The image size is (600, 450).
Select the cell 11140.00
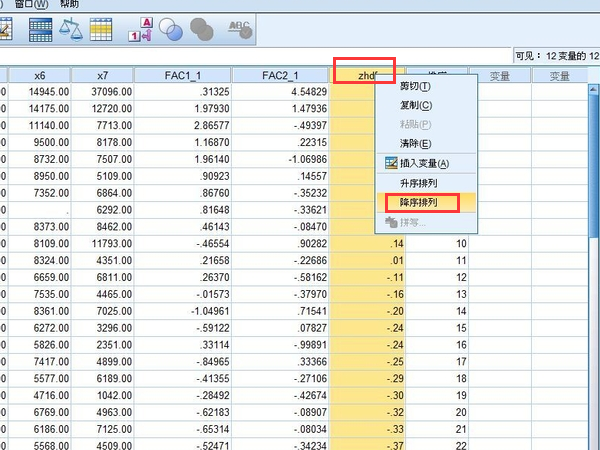[40, 126]
